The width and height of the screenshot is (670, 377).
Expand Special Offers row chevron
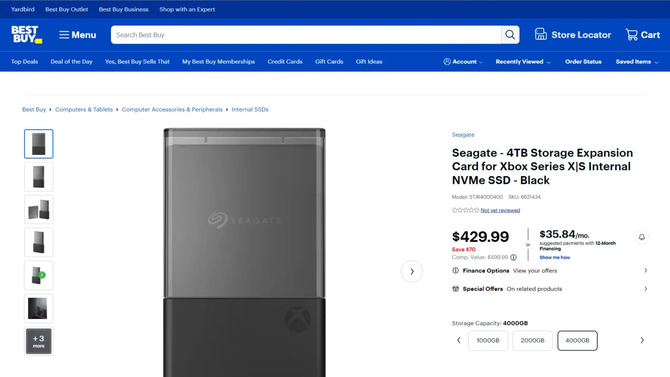[646, 289]
